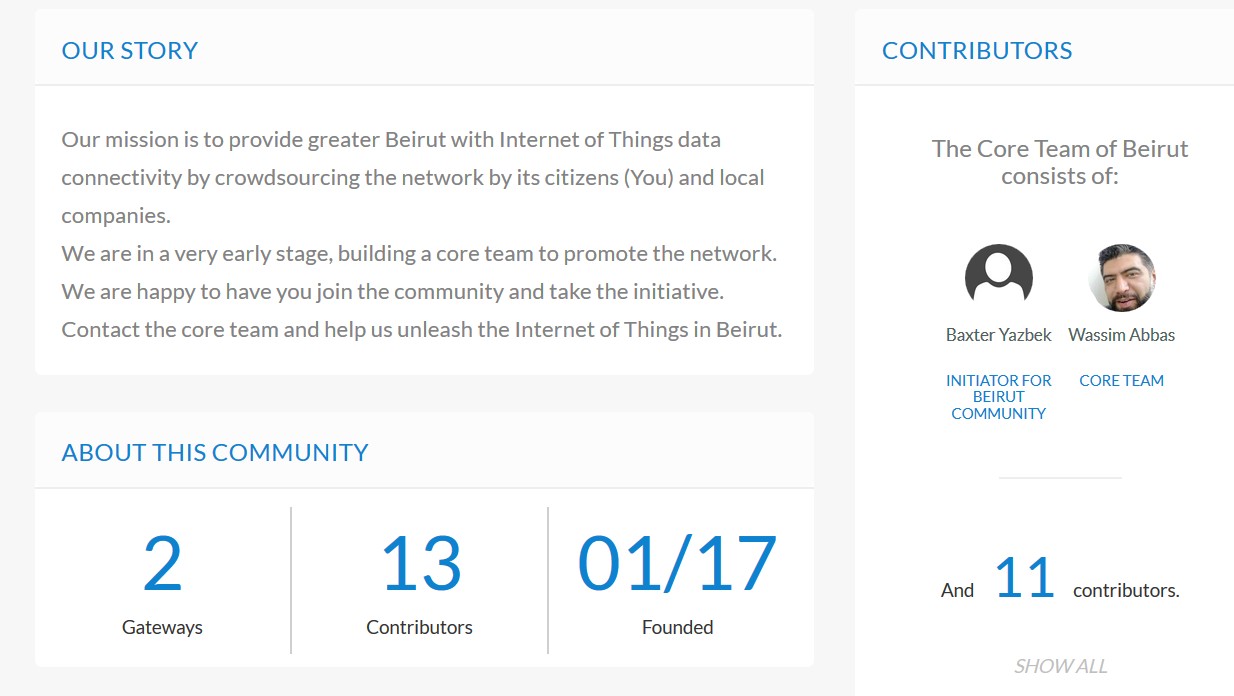Click the Founded label text

[677, 628]
